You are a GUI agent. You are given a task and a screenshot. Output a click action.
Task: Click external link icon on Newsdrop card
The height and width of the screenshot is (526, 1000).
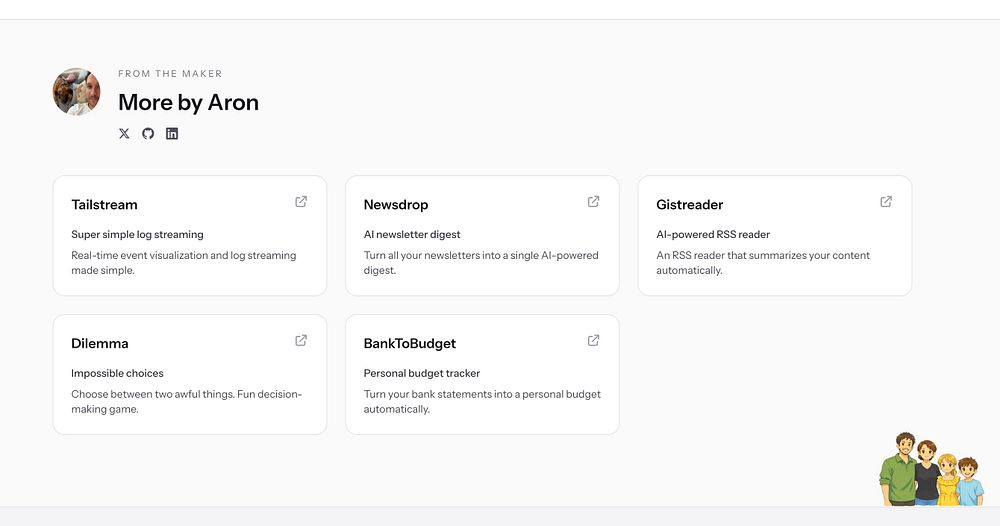593,202
